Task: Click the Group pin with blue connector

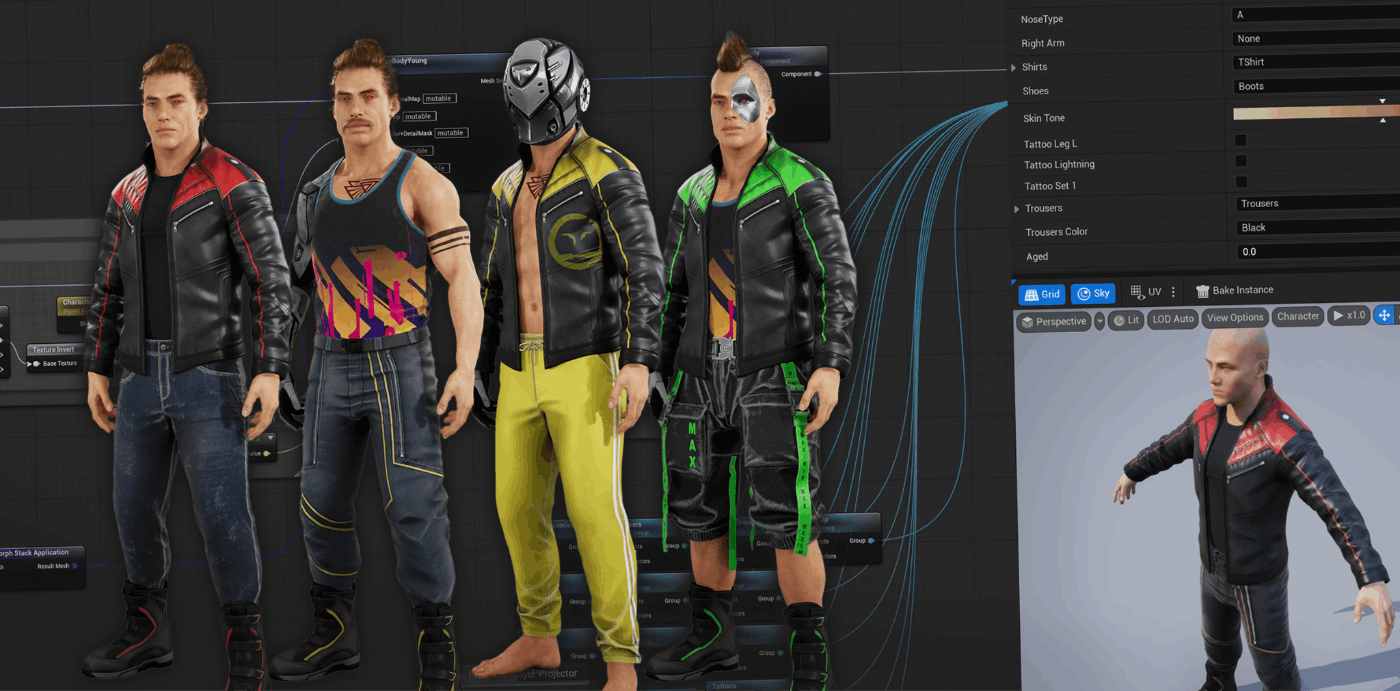Action: (x=871, y=541)
